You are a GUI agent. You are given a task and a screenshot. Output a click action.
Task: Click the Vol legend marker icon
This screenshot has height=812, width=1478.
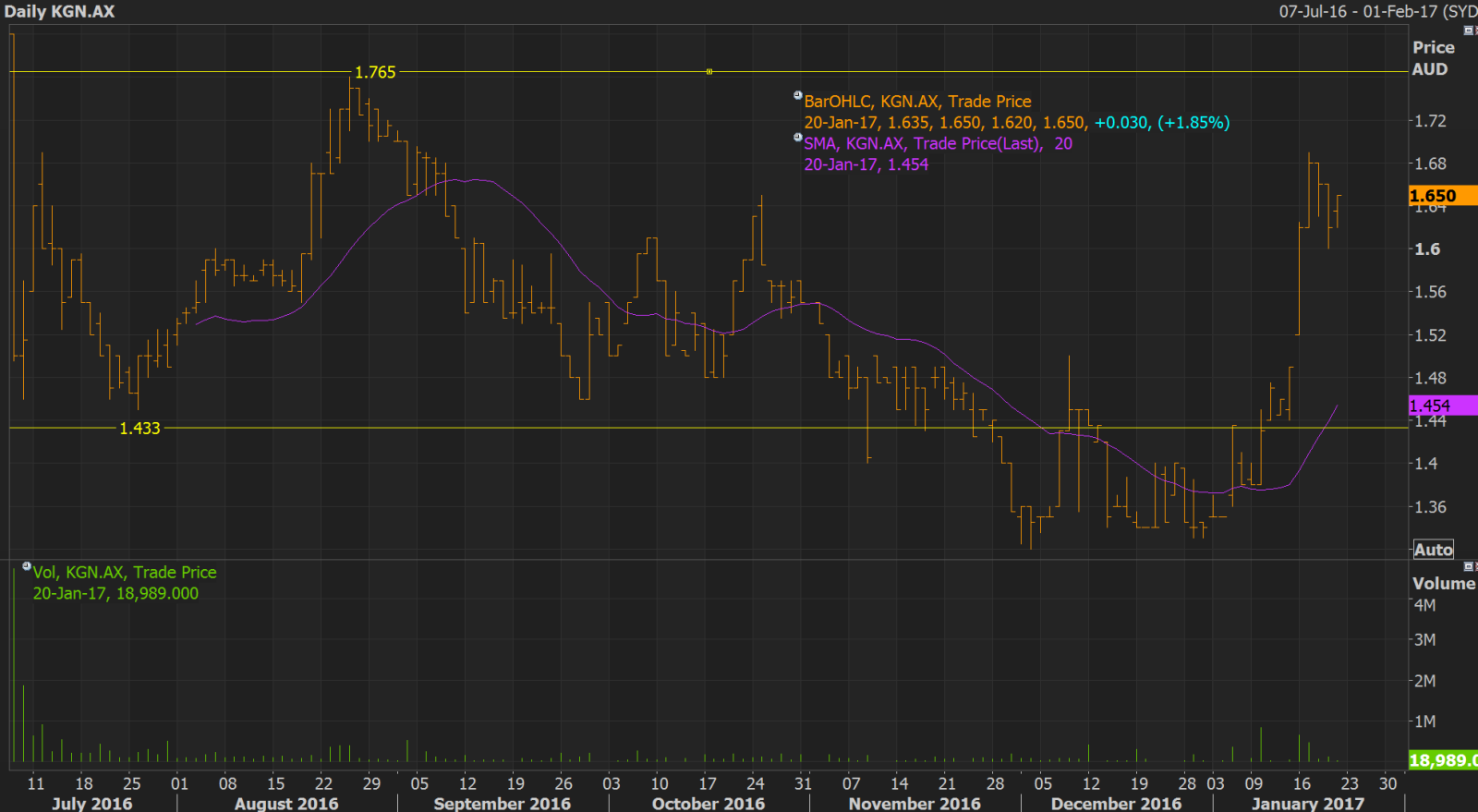coord(27,566)
